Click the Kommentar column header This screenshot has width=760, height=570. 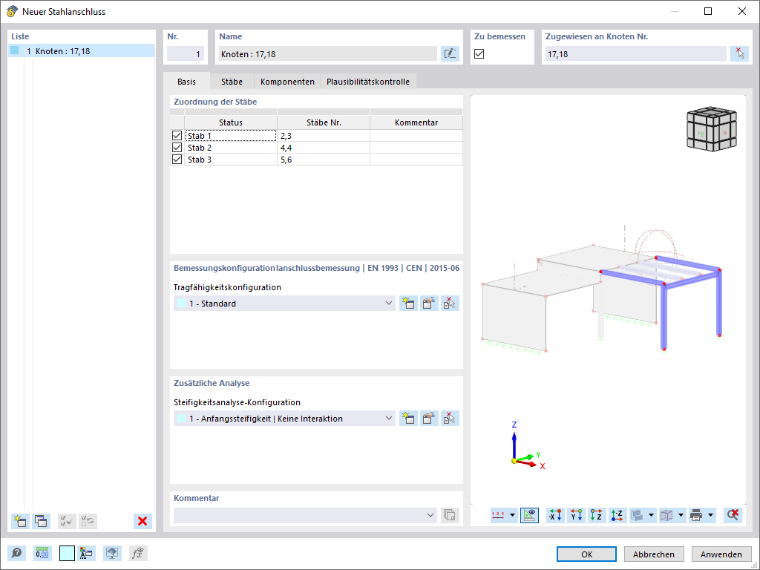coord(416,123)
